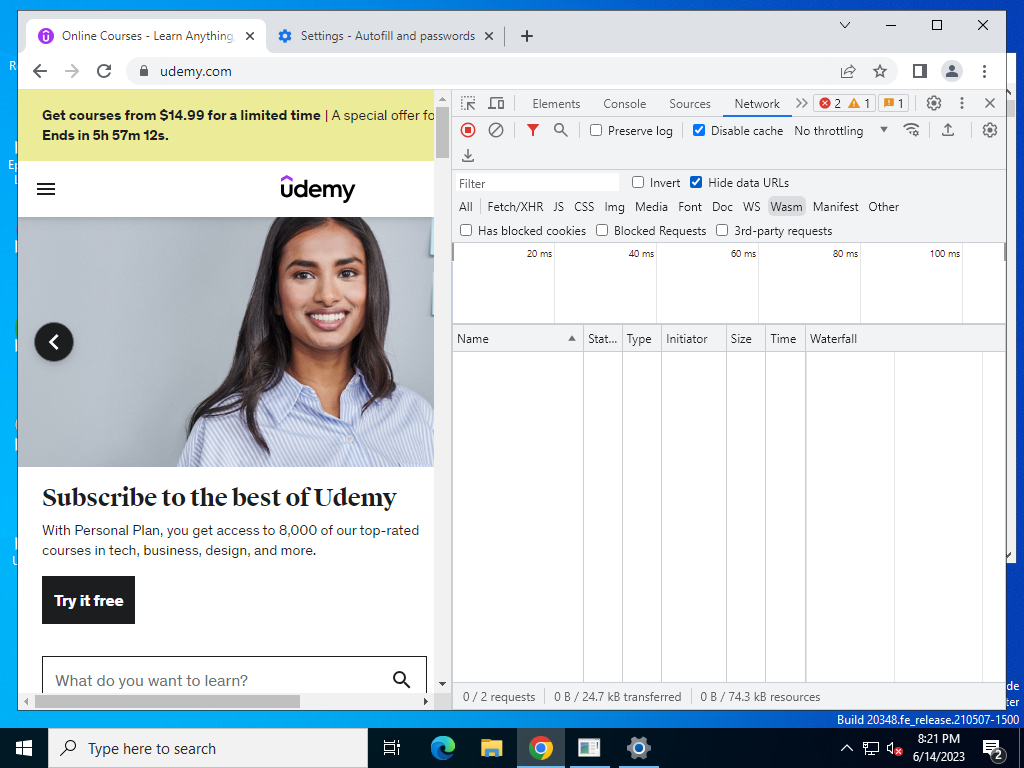1024x768 pixels.
Task: Open a new Chrome tab
Action: pyautogui.click(x=526, y=36)
